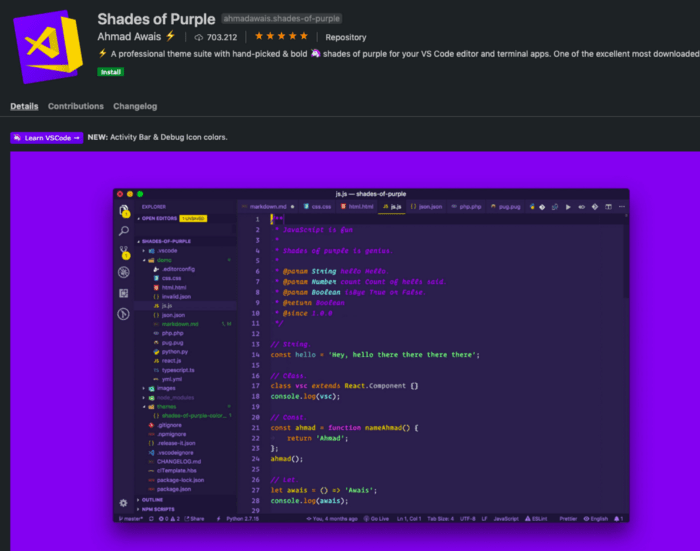This screenshot has width=700, height=551.
Task: Click react.js file in preview explorer
Action: (x=185, y=361)
